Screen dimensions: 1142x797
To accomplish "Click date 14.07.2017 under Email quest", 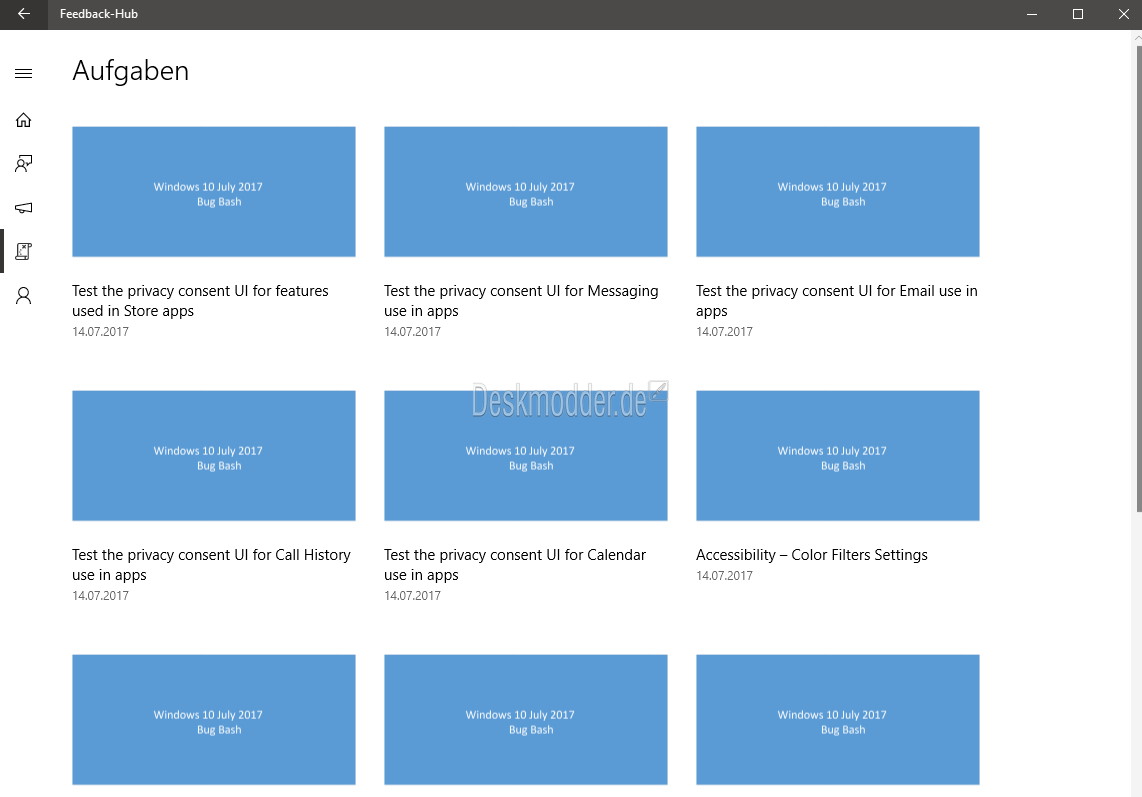I will [x=724, y=331].
